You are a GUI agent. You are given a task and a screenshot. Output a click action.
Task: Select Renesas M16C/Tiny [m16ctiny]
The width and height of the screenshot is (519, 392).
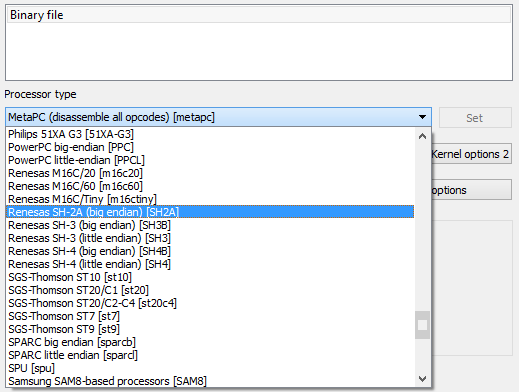point(210,199)
